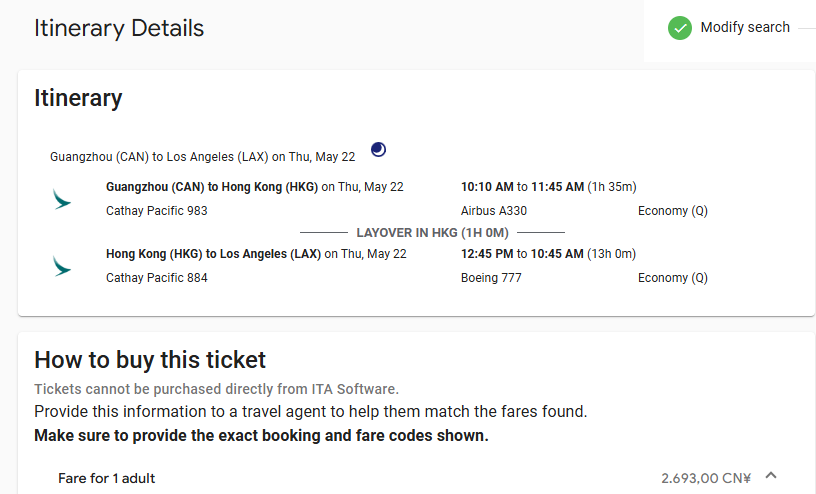The image size is (816, 494).
Task: Click Cathay Pacific logo for flight 884
Action: point(62,266)
